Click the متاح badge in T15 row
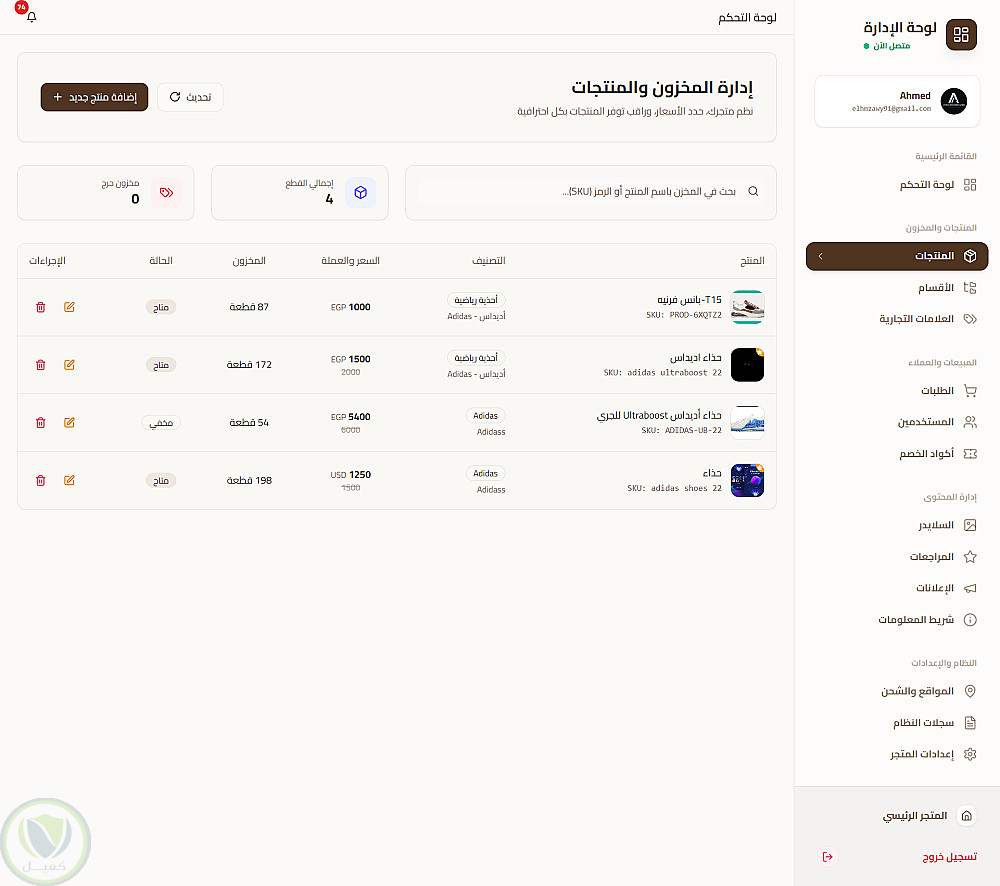The image size is (1000, 886). 161,307
